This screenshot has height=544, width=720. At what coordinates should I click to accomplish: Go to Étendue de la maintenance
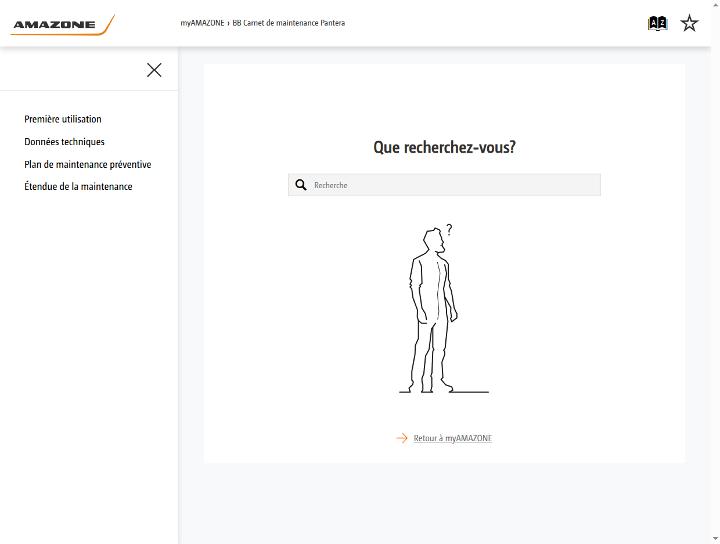click(x=78, y=186)
